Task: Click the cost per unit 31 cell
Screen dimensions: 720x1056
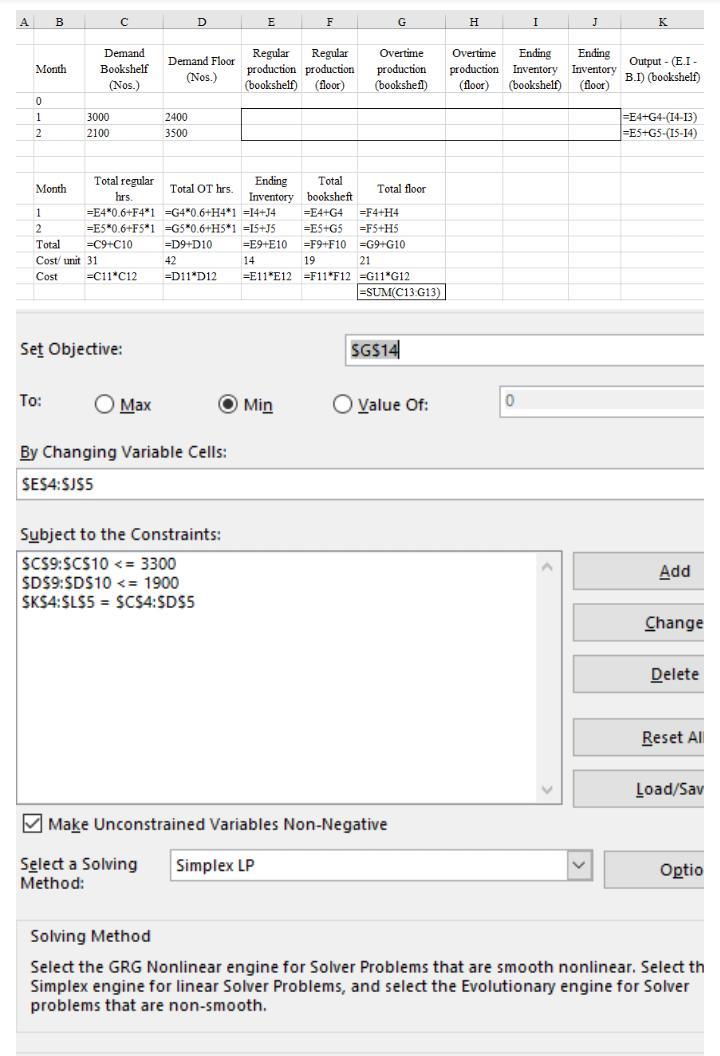Action: [124, 260]
